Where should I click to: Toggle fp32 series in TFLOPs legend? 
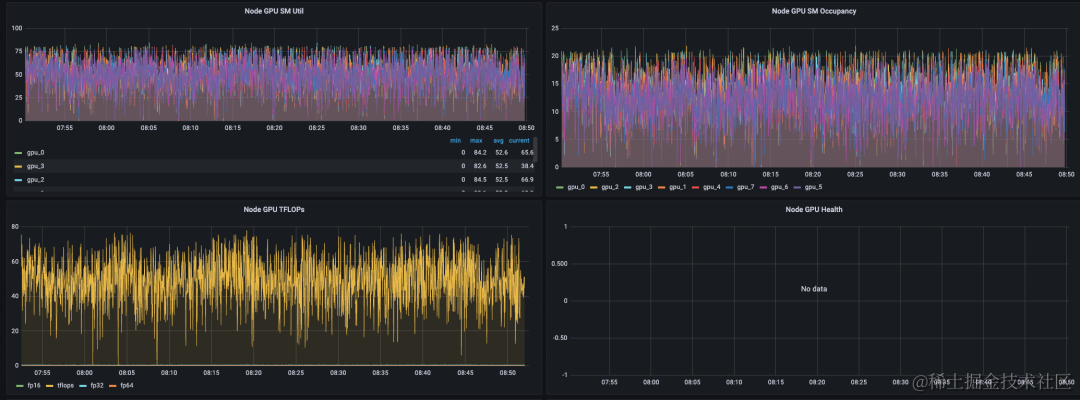(98, 386)
